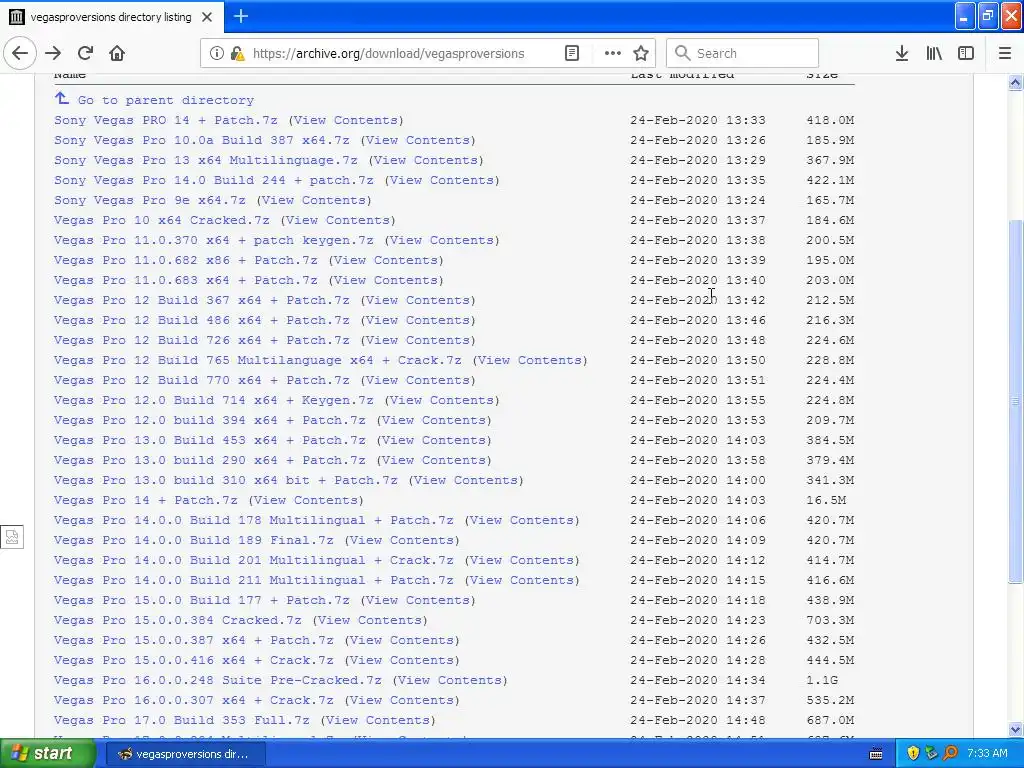Open Vegas Pro 13.0 build 310 x64 bit file
This screenshot has width=1024, height=768.
(x=226, y=480)
